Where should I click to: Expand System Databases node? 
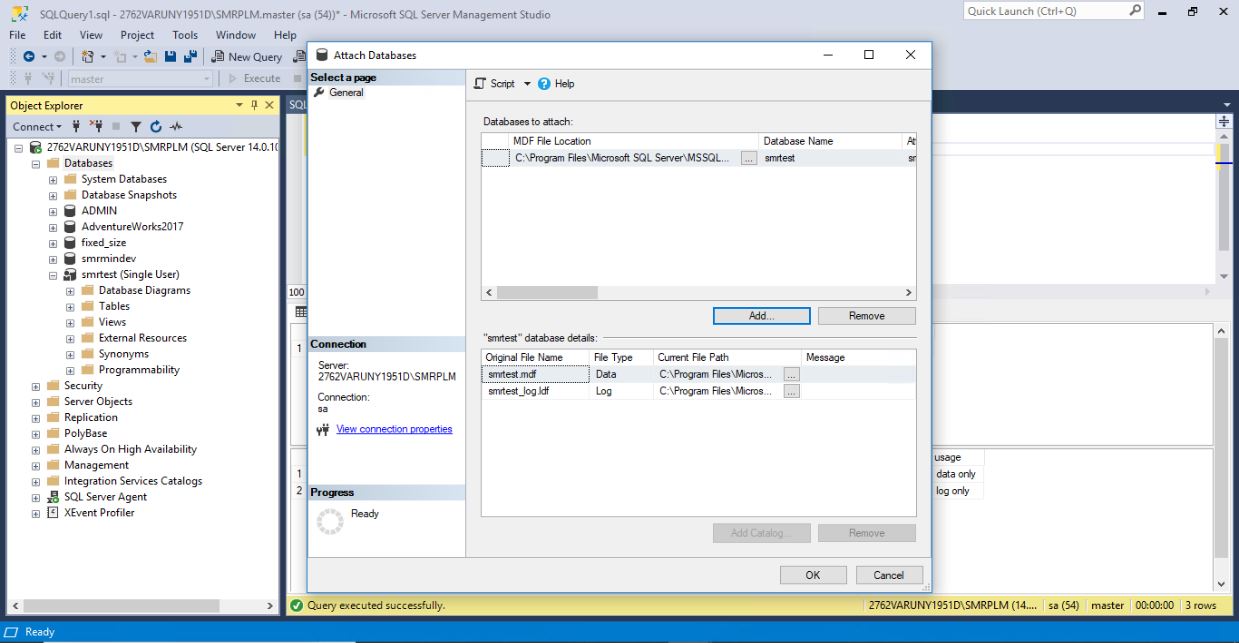[x=53, y=180]
